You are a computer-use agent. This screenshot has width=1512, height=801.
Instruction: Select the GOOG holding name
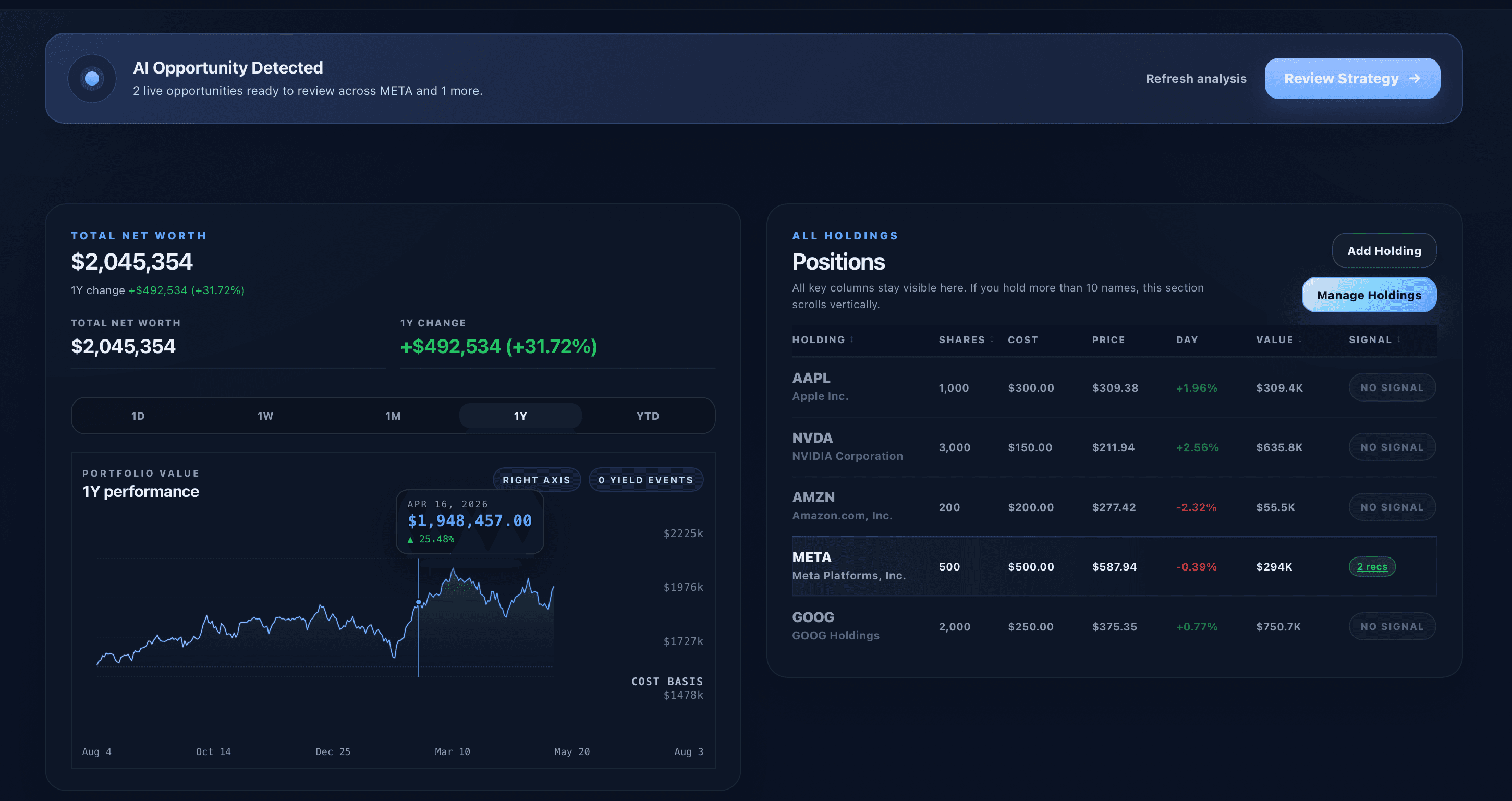click(813, 617)
